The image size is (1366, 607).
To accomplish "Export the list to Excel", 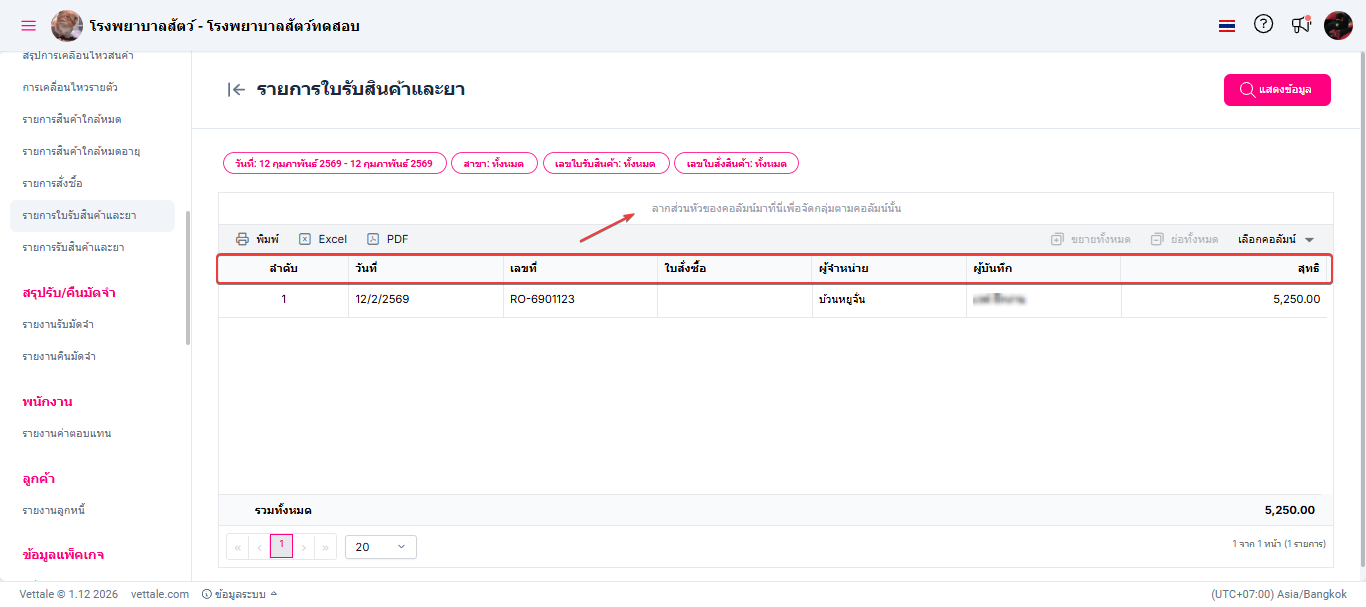I will pos(323,239).
